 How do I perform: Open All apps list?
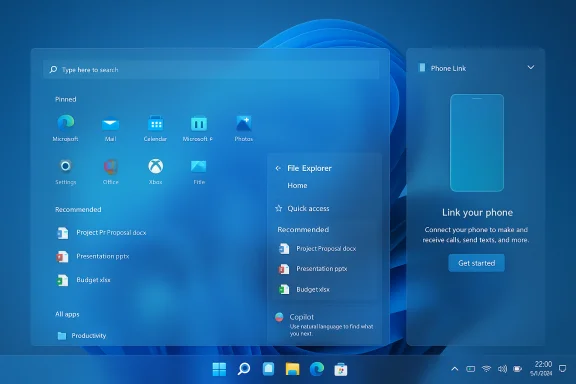pyautogui.click(x=67, y=314)
